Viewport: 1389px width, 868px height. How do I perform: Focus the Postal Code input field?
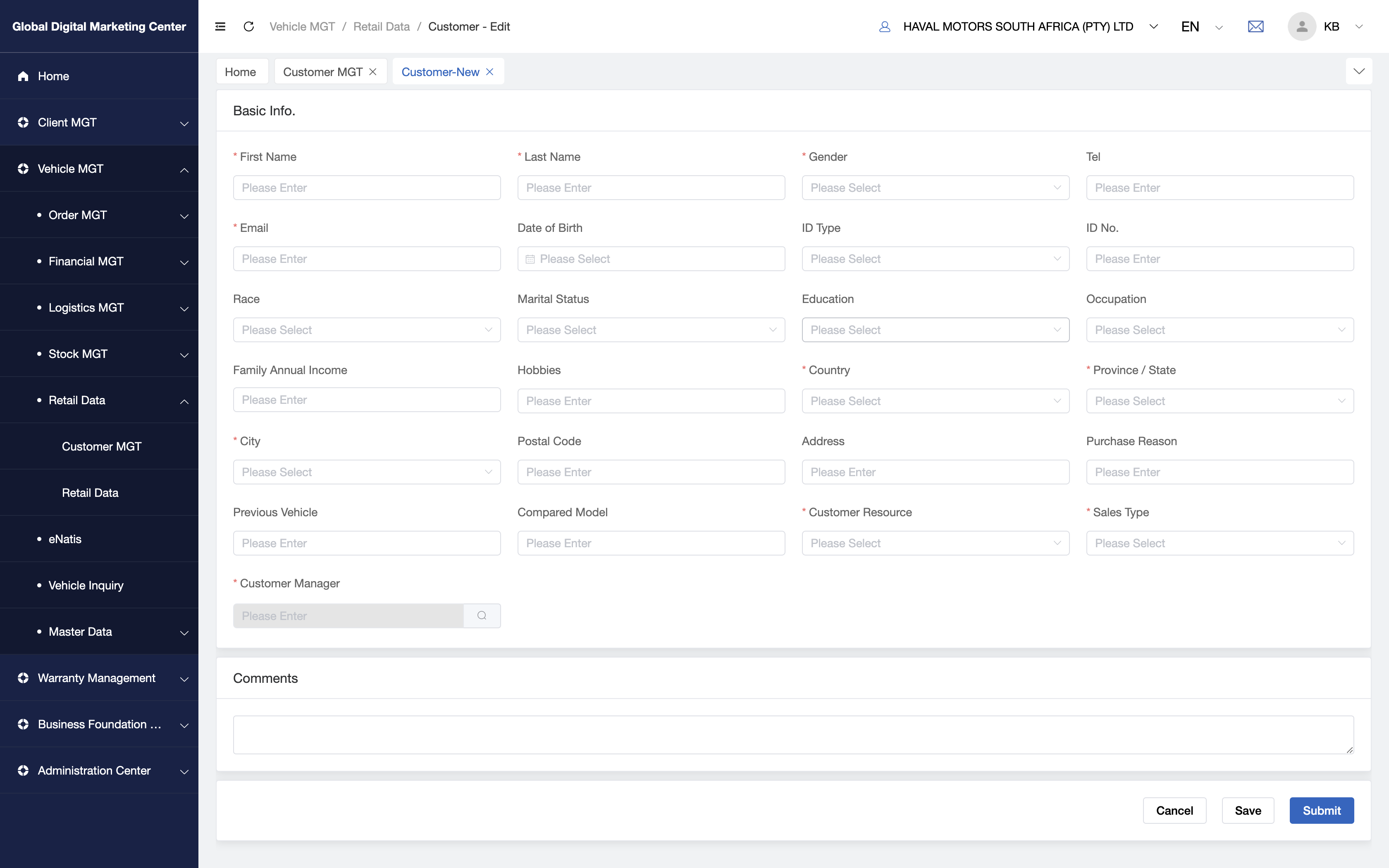[x=651, y=472]
